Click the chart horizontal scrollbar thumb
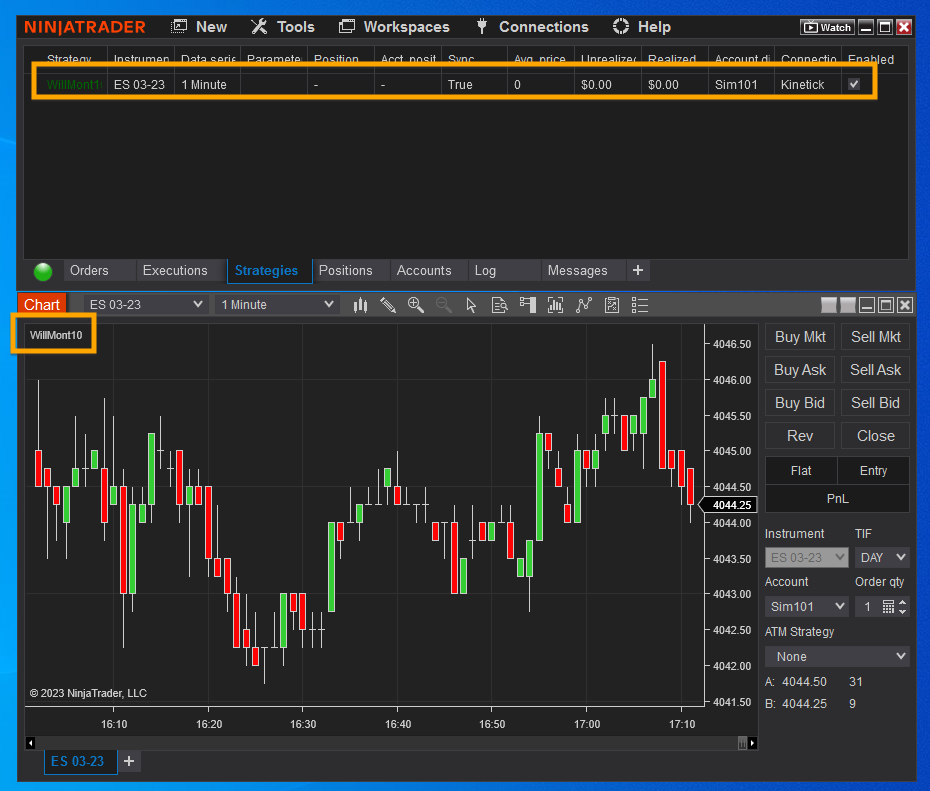Image resolution: width=930 pixels, height=791 pixels. point(742,743)
